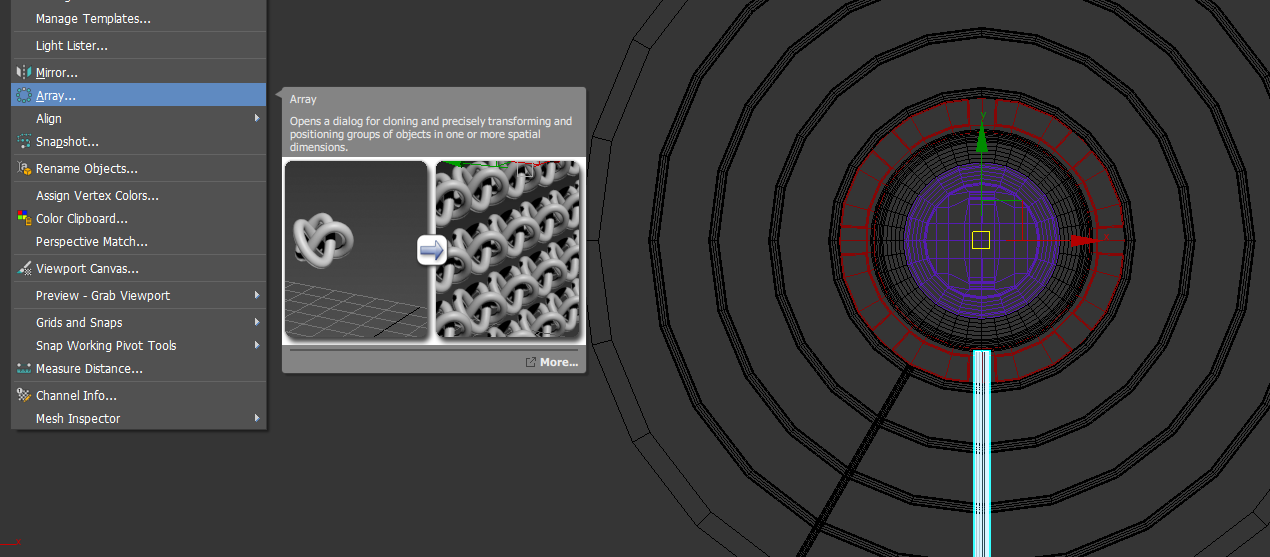This screenshot has height=557, width=1270.
Task: Click the Rename Objects icon
Action: [25, 168]
